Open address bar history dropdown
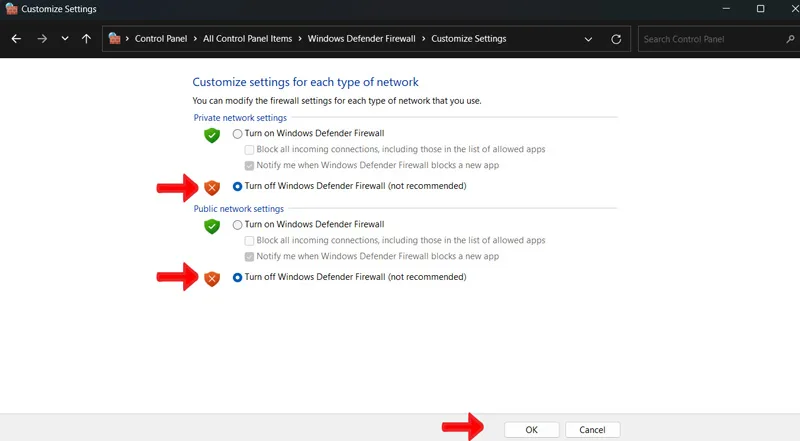800x441 pixels. click(x=588, y=39)
